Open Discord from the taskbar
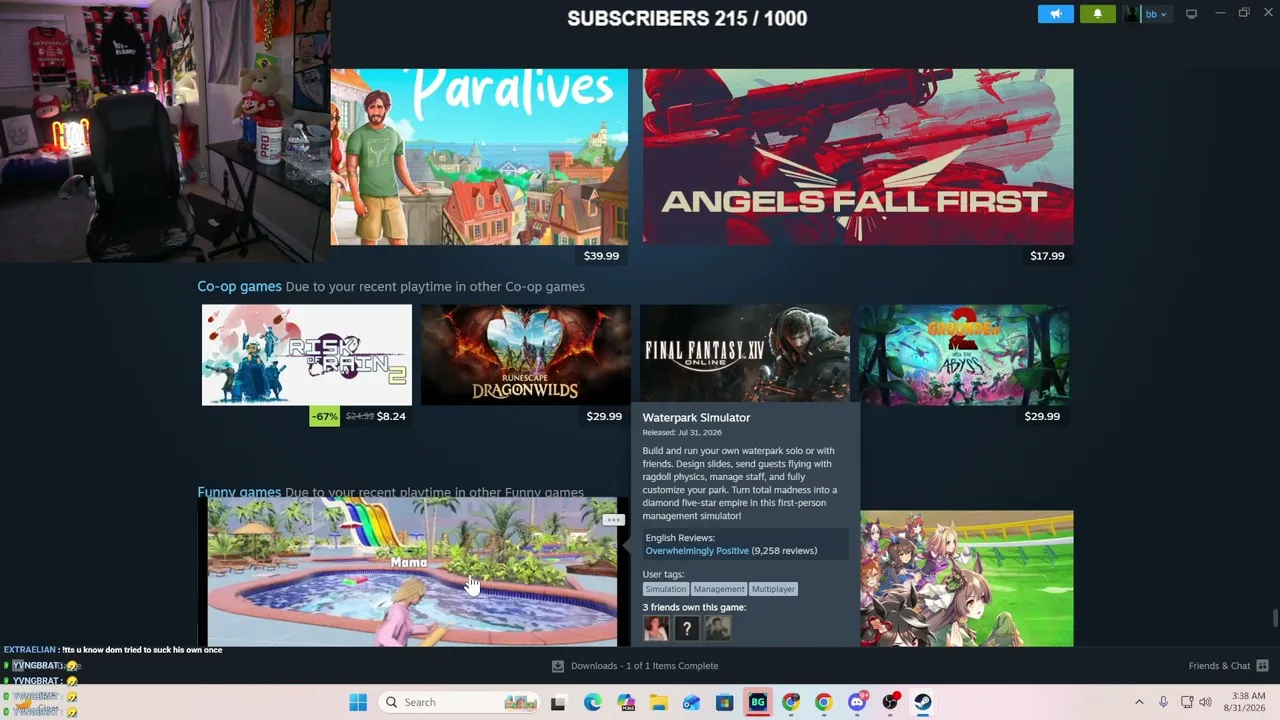 [x=856, y=702]
